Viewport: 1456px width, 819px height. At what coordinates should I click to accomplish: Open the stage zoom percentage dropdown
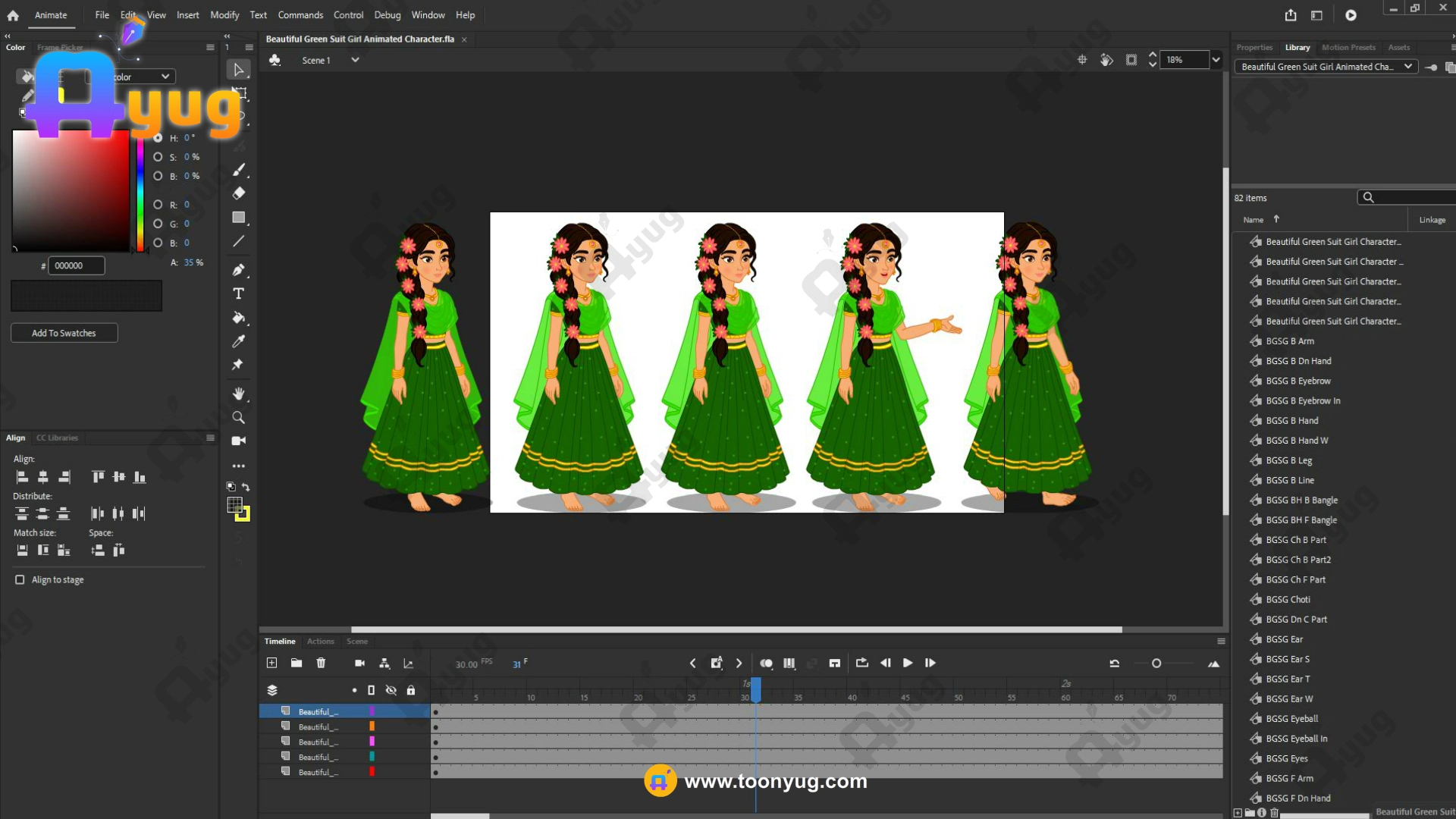[1216, 60]
